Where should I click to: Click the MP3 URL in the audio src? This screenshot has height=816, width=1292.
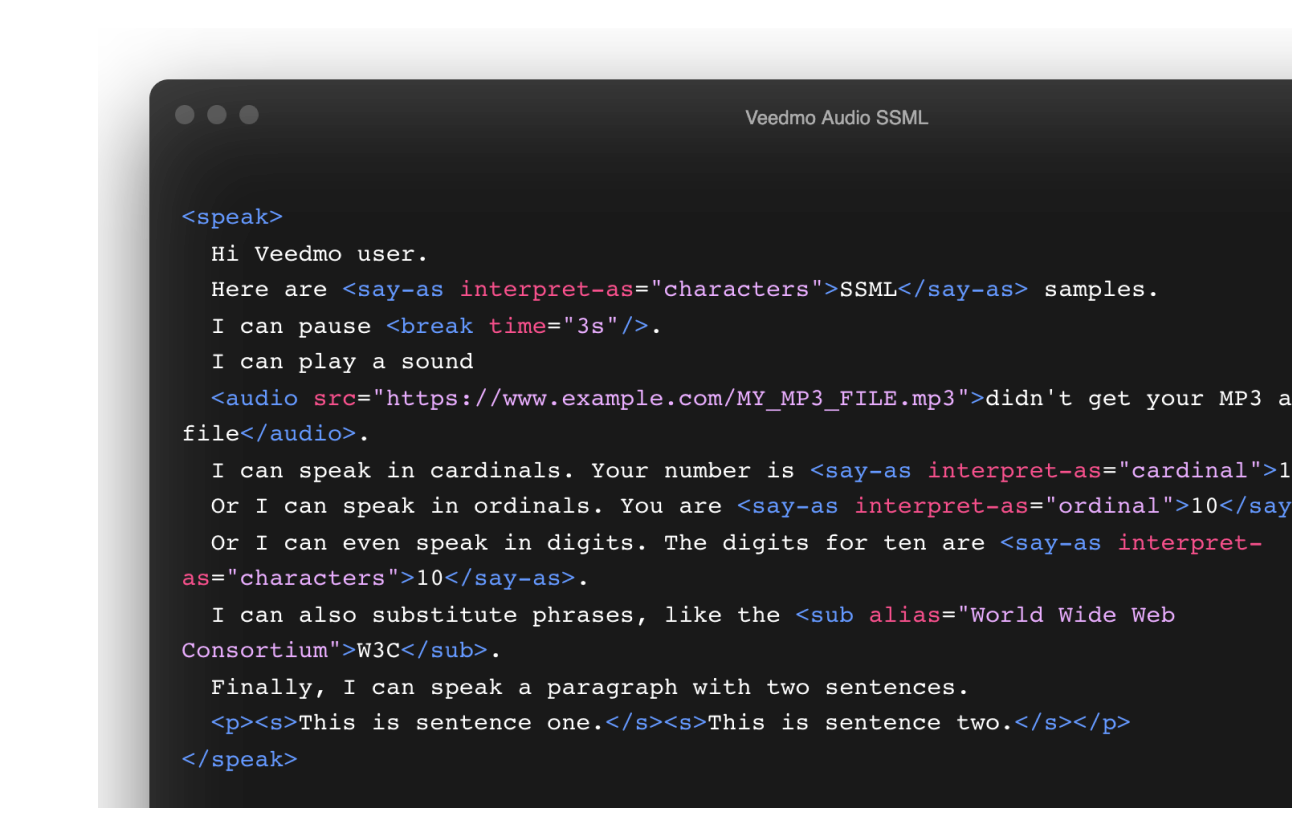[x=671, y=399]
